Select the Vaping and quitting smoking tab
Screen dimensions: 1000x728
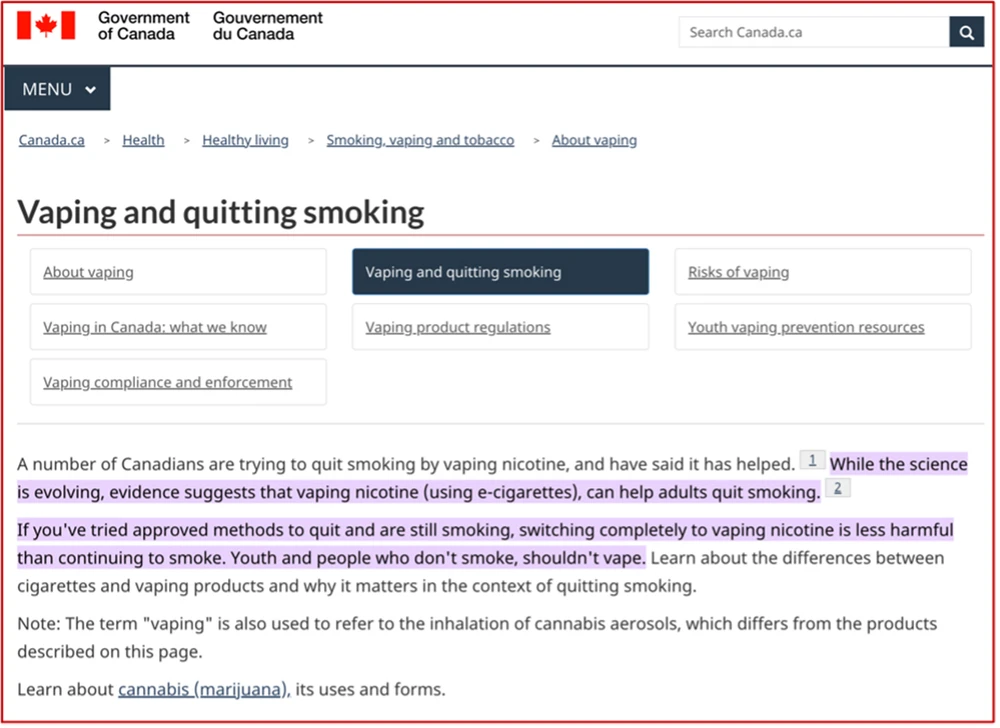coord(500,272)
